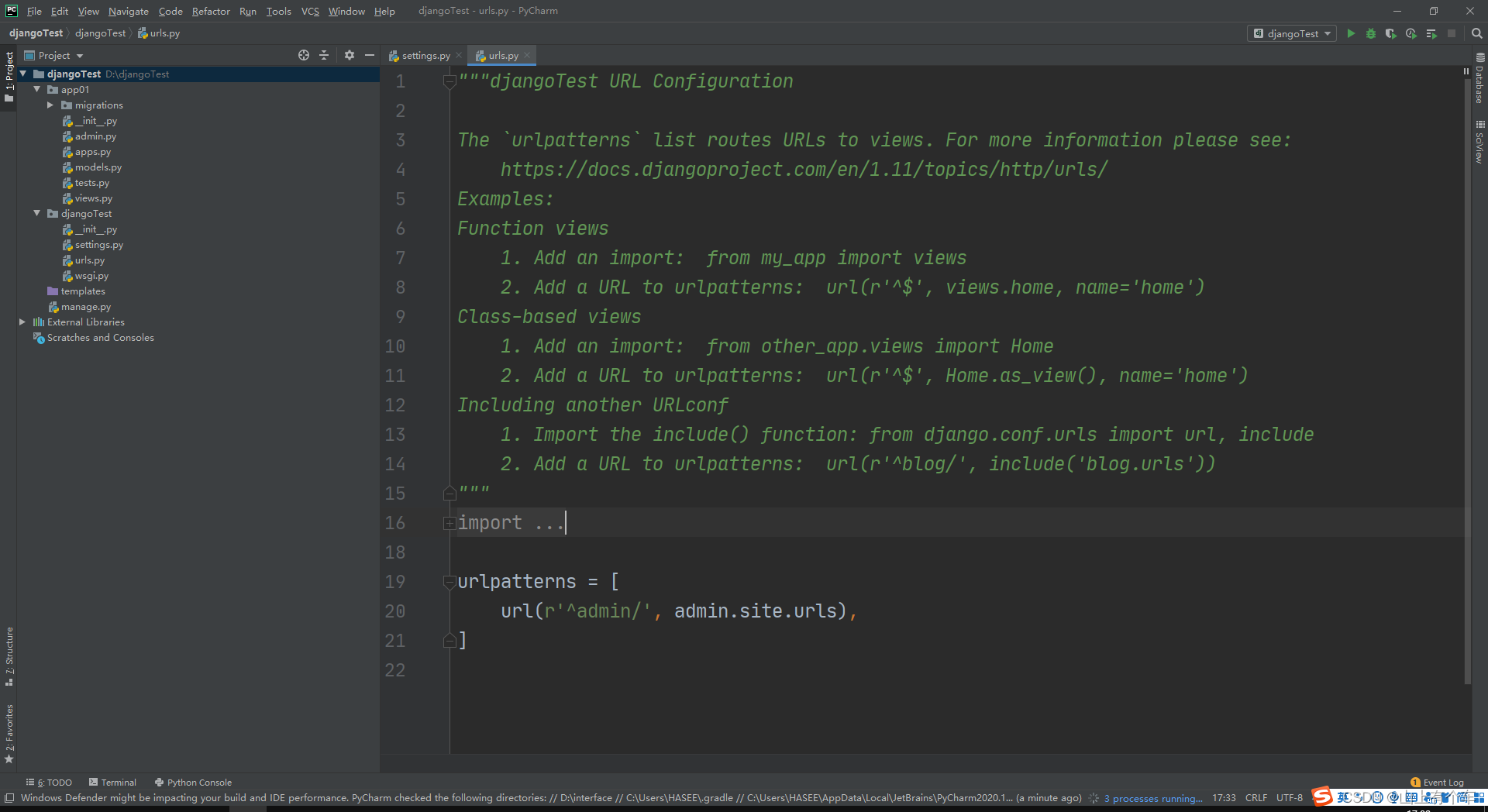Image resolution: width=1488 pixels, height=812 pixels.
Task: Click the grey Stop button in run toolbar
Action: 1452,33
